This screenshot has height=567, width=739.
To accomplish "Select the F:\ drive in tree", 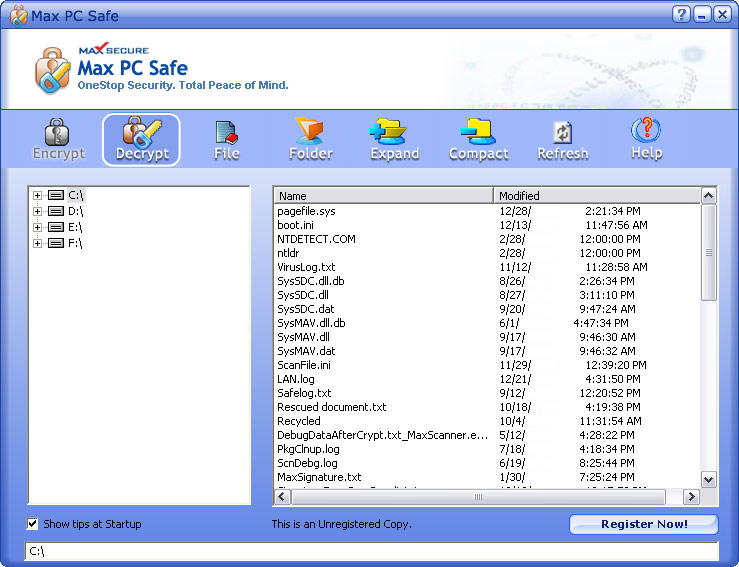I will click(x=75, y=243).
